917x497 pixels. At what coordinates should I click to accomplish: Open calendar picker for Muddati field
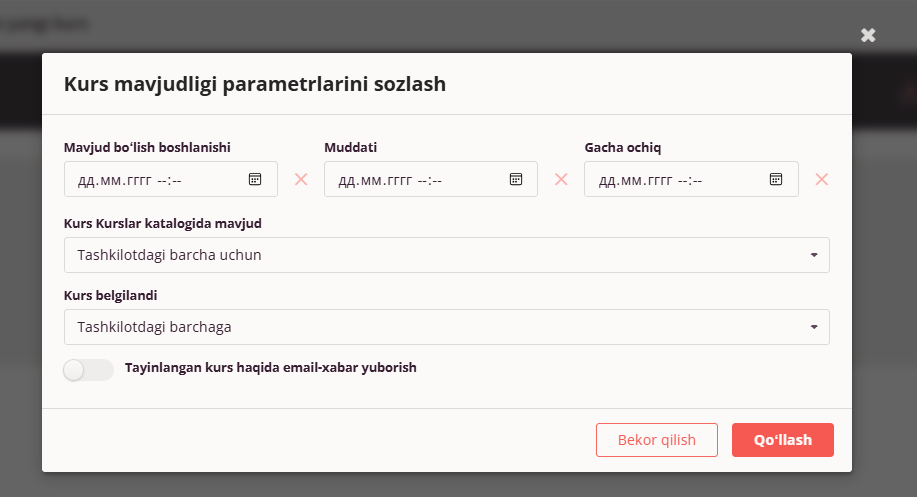coord(516,179)
